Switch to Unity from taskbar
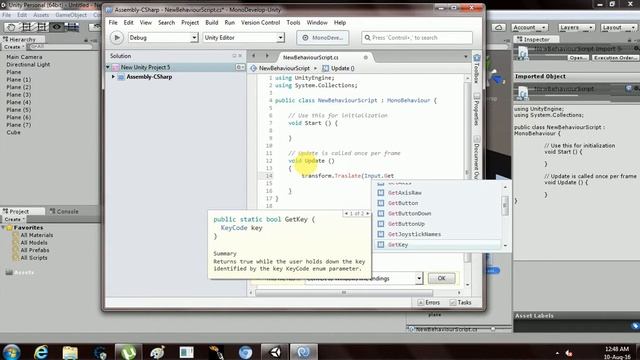The height and width of the screenshot is (360, 640). click(x=275, y=352)
